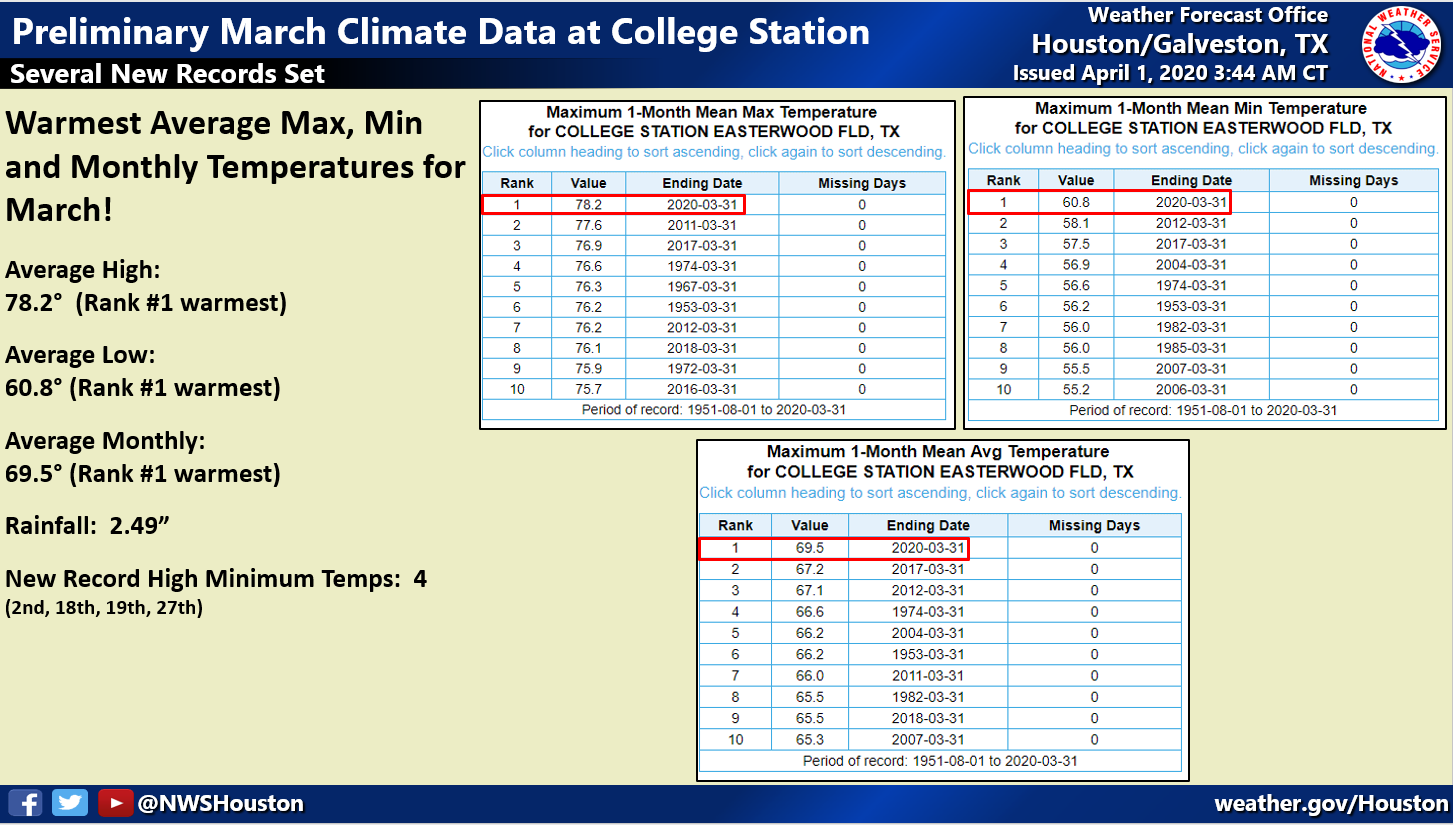Click the 2012-03-31 row in Min table

[1203, 223]
